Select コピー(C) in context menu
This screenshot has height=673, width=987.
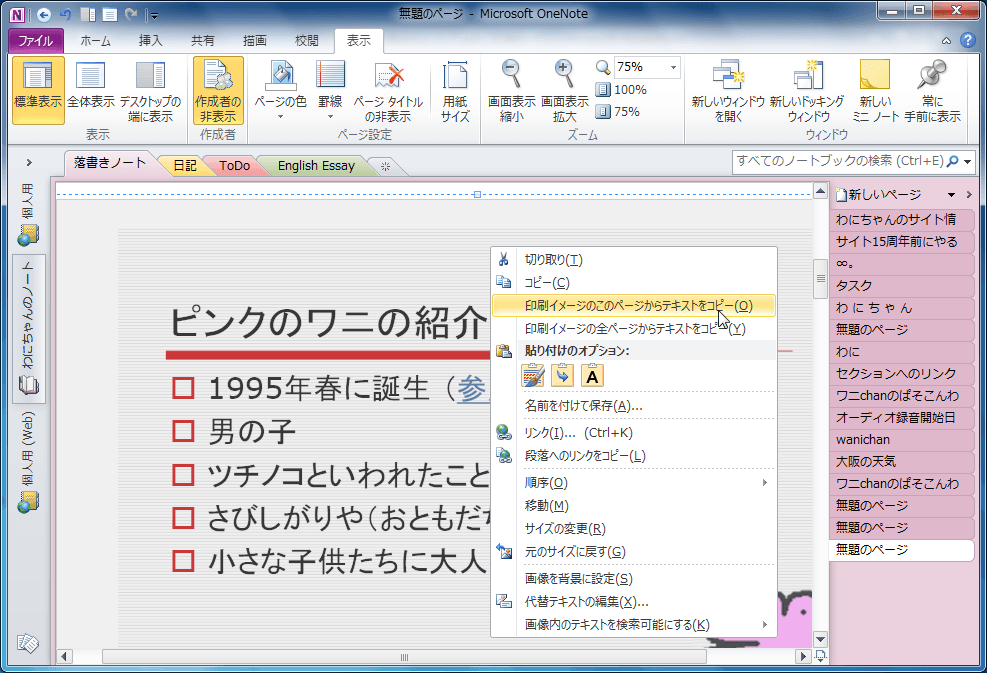[x=633, y=283]
